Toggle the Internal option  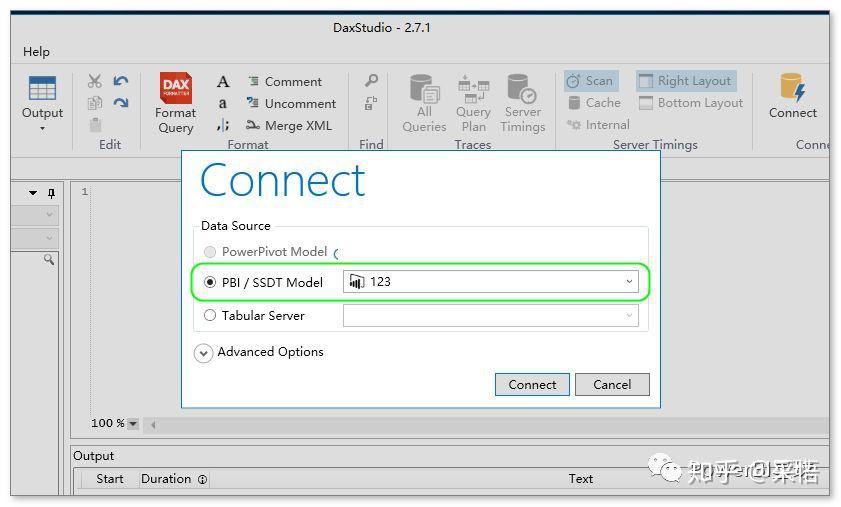[598, 124]
